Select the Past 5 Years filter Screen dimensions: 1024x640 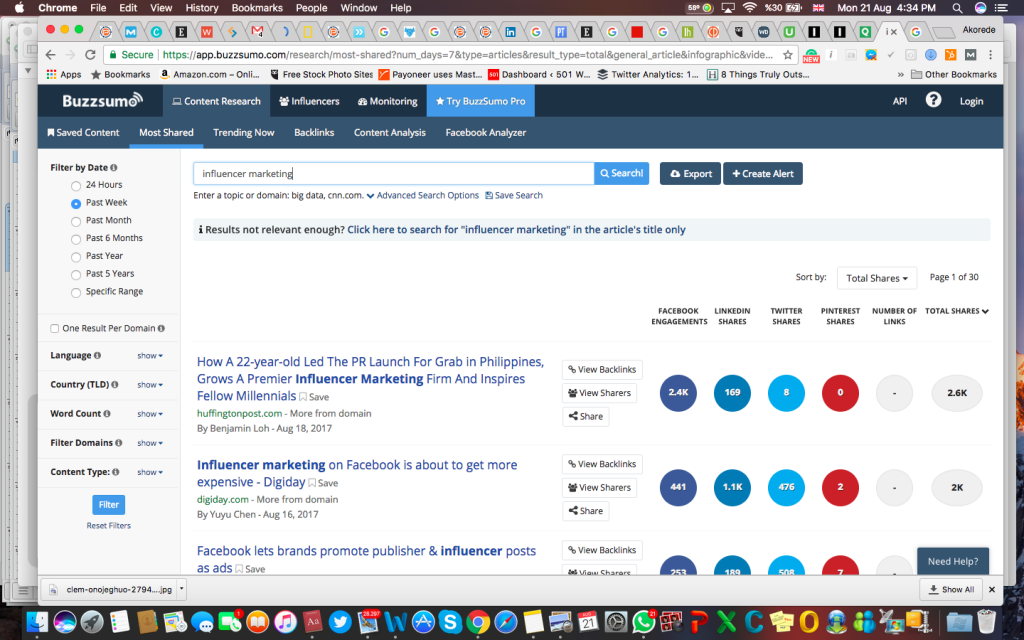[76, 274]
